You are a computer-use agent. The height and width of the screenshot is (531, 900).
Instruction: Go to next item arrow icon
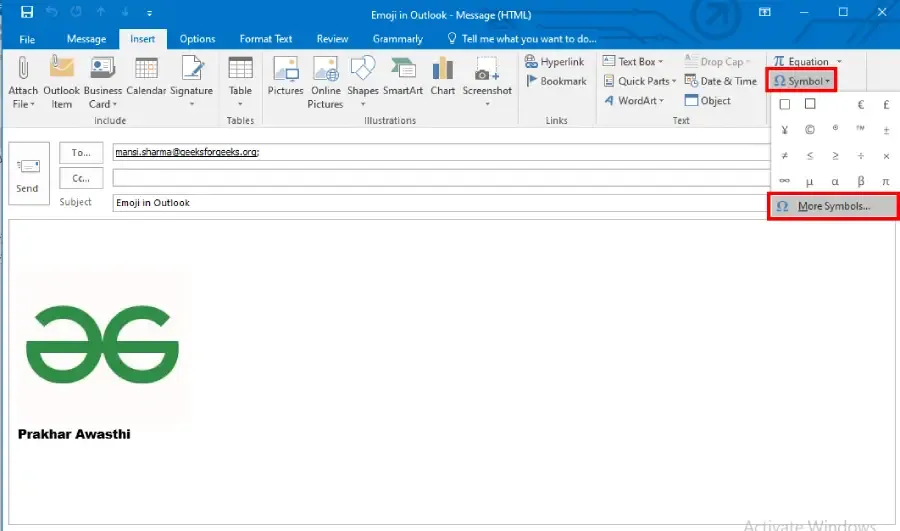coord(125,12)
